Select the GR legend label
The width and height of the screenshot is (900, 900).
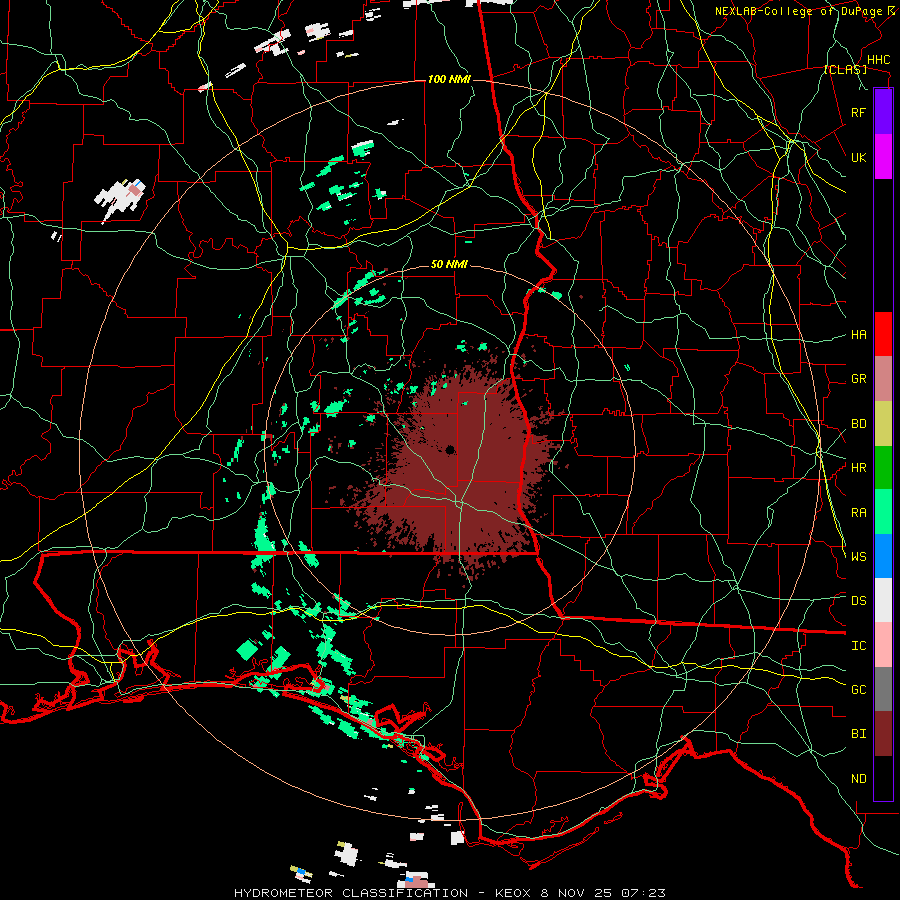[858, 379]
